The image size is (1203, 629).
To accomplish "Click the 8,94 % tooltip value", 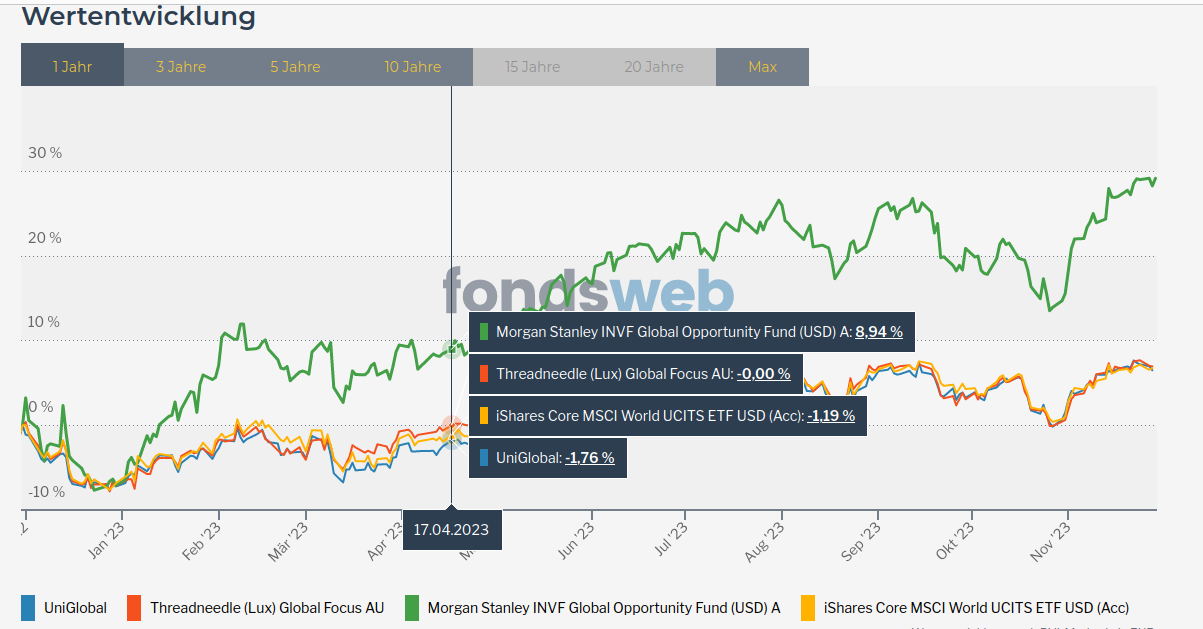I will pyautogui.click(x=879, y=332).
